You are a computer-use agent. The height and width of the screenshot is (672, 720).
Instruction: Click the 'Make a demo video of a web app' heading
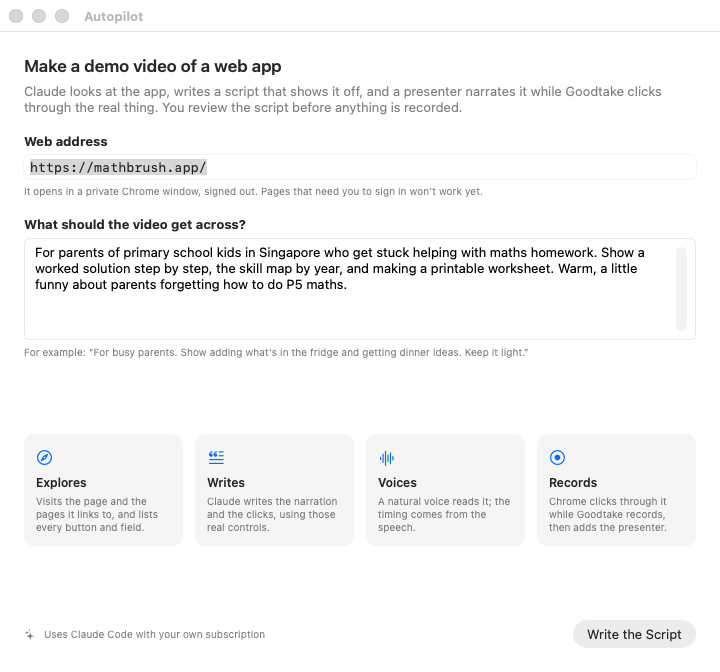coord(153,66)
